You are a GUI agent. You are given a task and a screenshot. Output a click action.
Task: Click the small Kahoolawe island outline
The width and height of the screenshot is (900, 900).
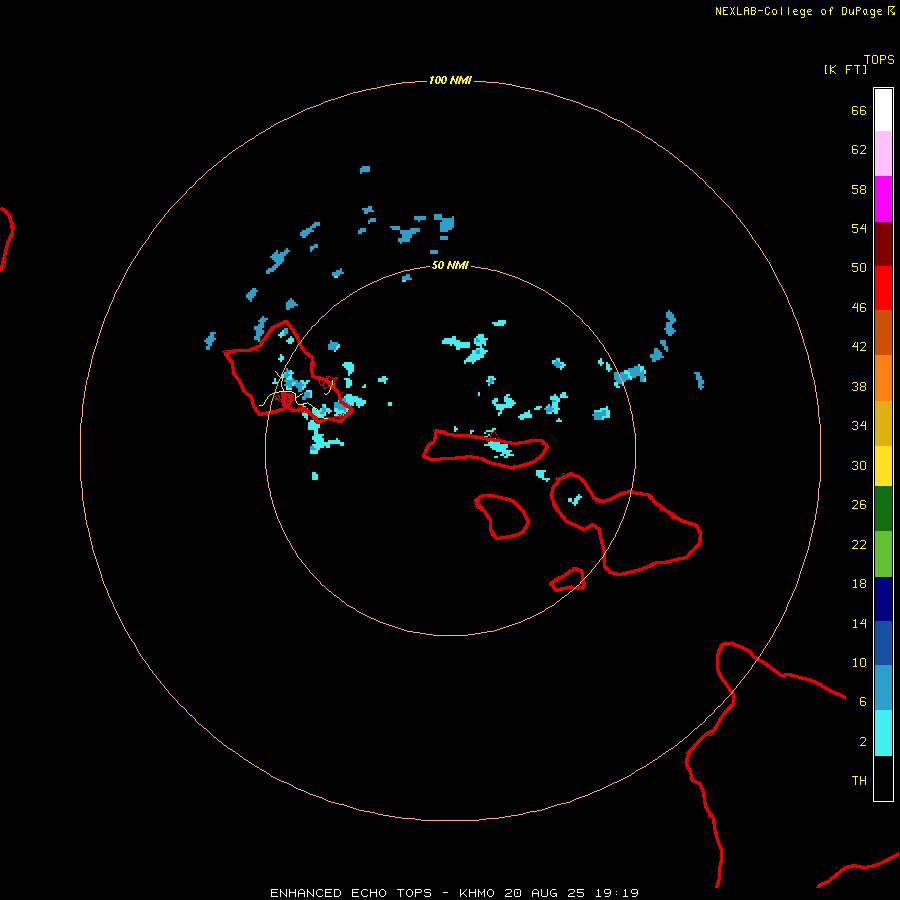click(568, 579)
